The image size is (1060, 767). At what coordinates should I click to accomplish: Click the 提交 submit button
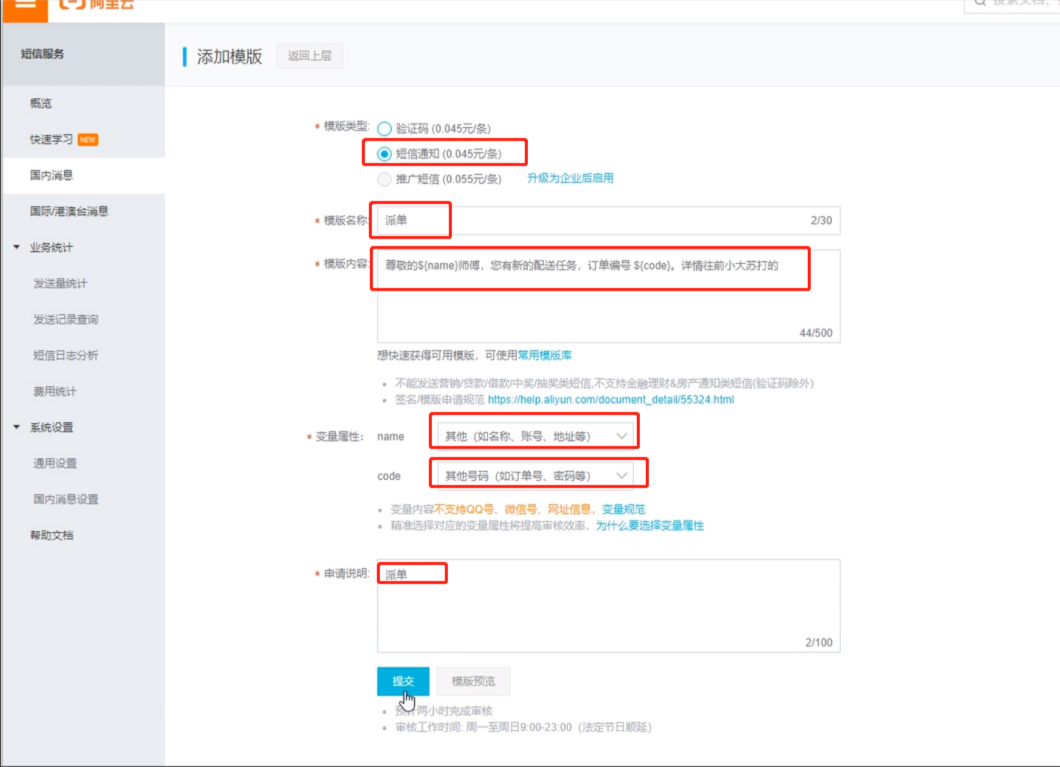click(x=403, y=681)
